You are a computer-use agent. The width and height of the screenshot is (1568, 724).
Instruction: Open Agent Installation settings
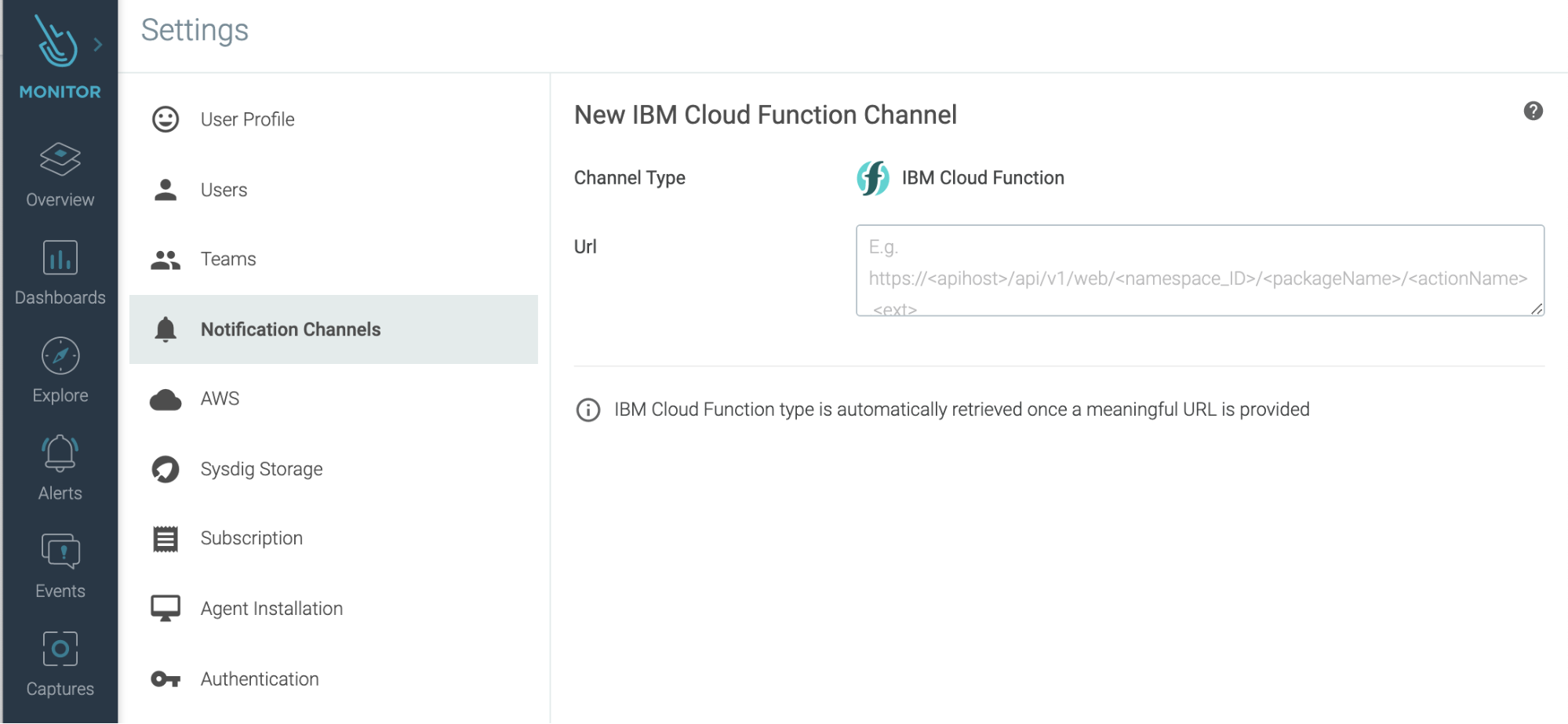point(333,609)
